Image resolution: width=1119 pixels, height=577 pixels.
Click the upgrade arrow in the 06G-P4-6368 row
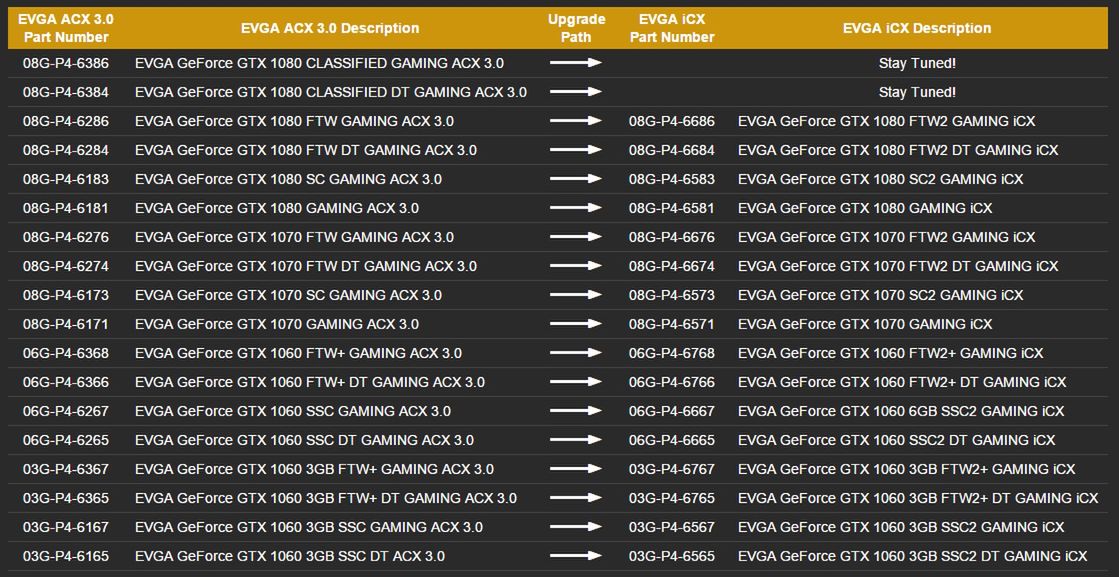(576, 353)
